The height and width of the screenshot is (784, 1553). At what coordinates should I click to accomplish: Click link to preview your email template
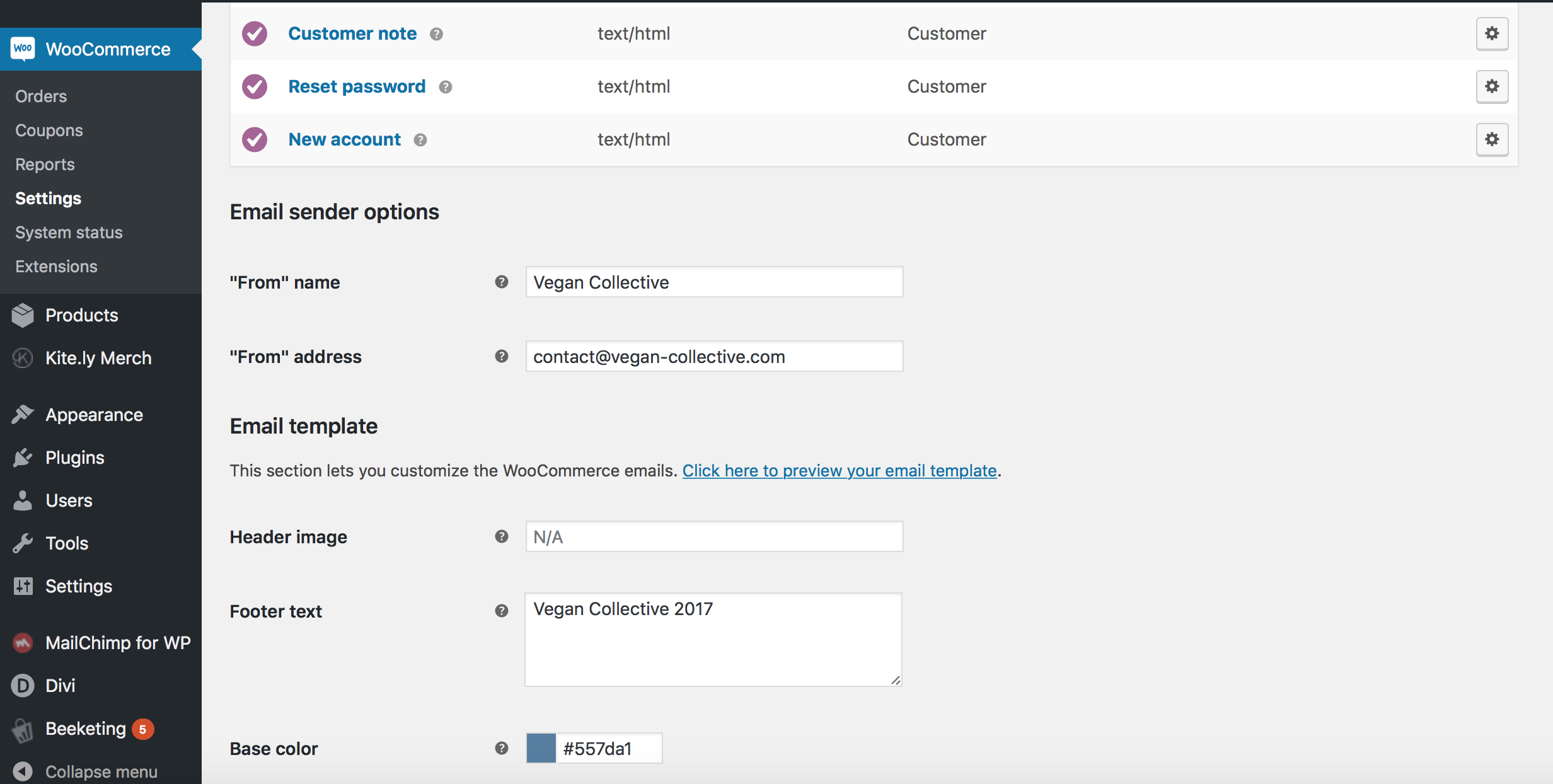click(x=840, y=471)
